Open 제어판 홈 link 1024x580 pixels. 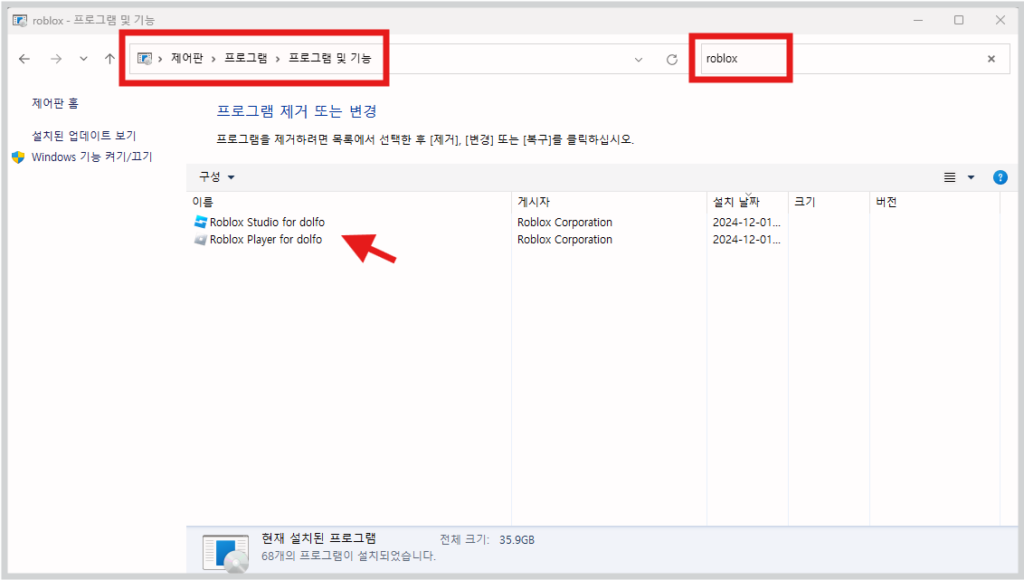click(x=55, y=103)
